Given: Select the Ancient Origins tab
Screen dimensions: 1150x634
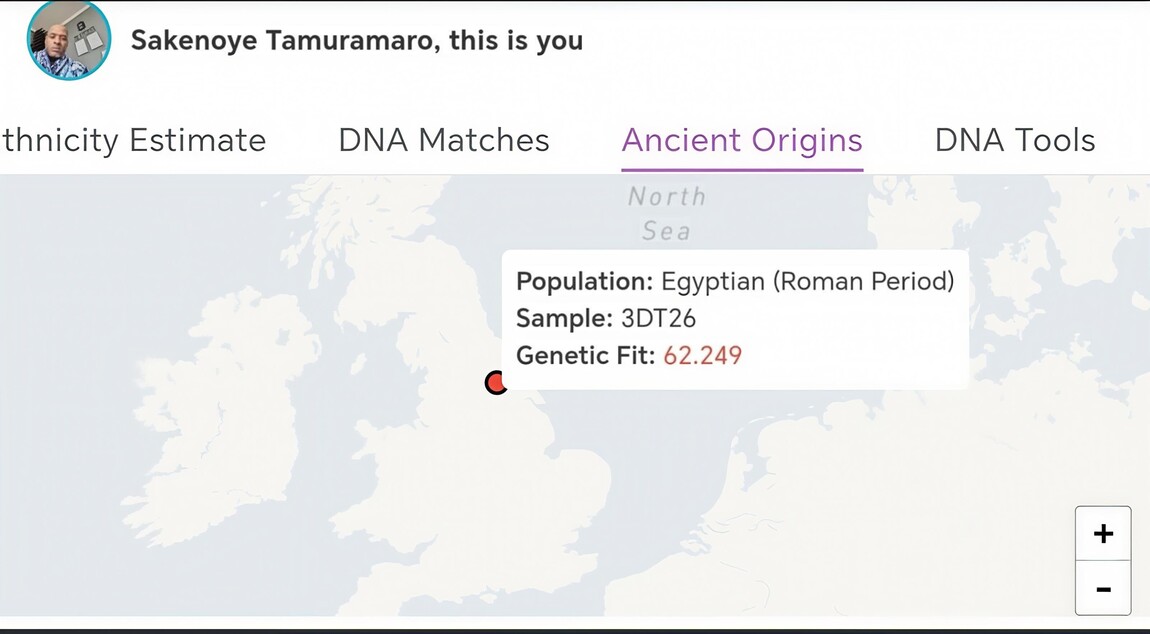Looking at the screenshot, I should [742, 141].
